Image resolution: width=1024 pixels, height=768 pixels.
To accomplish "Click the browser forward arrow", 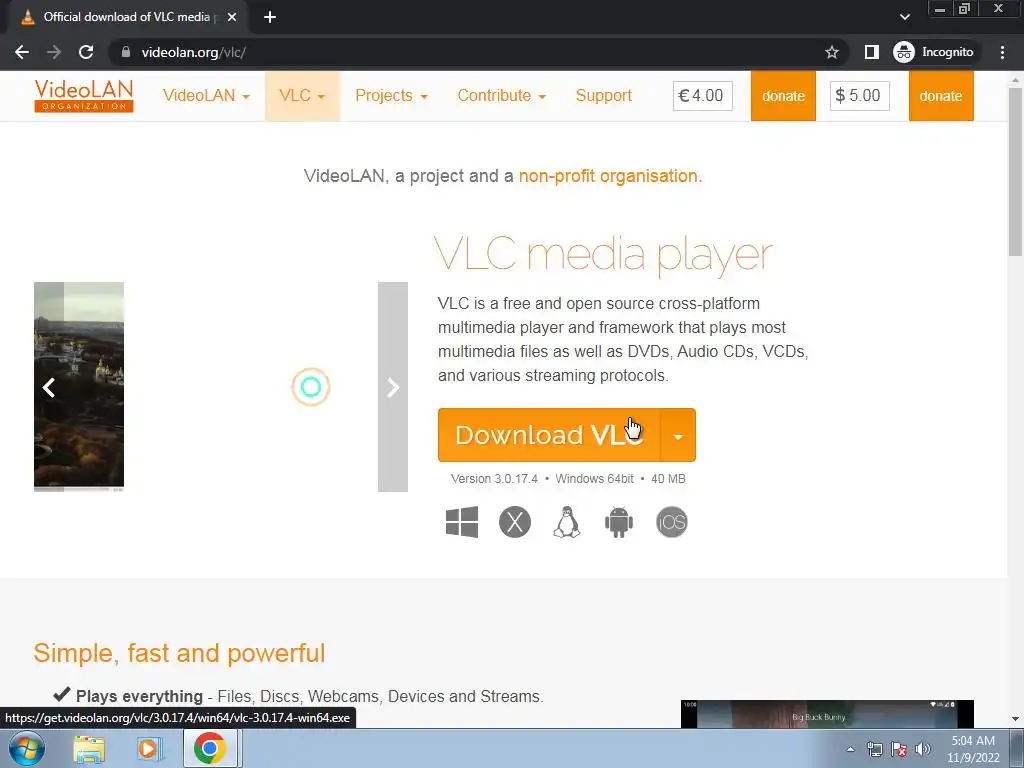I will coord(54,52).
